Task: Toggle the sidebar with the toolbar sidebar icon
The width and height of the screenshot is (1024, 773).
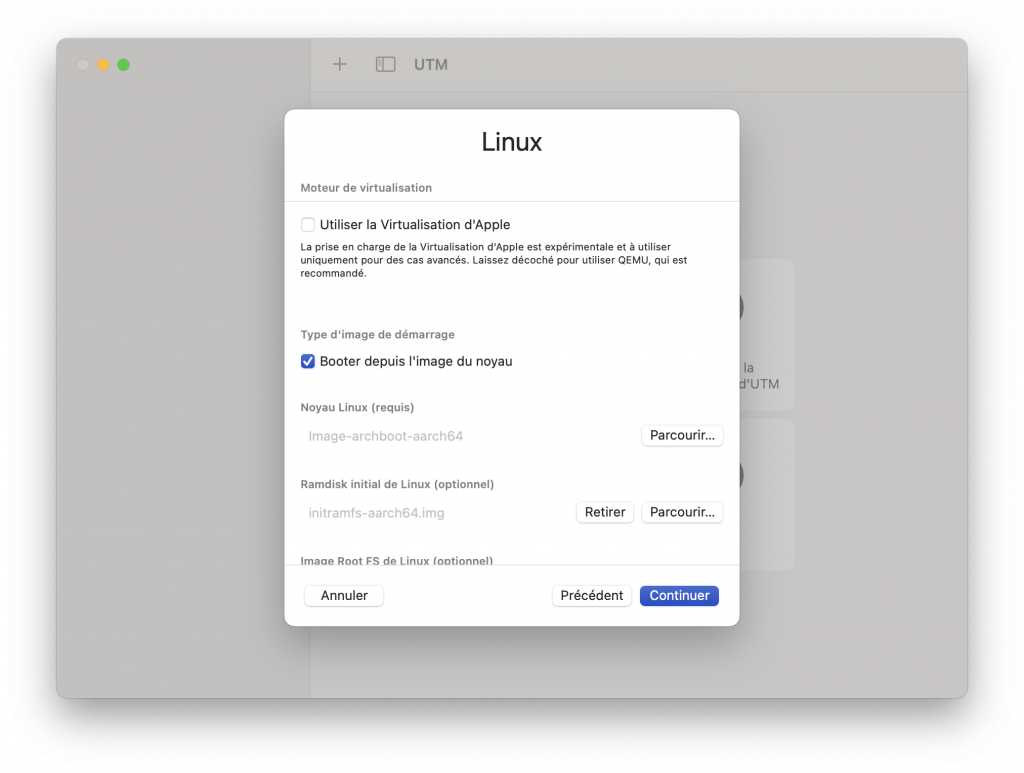Action: point(385,64)
